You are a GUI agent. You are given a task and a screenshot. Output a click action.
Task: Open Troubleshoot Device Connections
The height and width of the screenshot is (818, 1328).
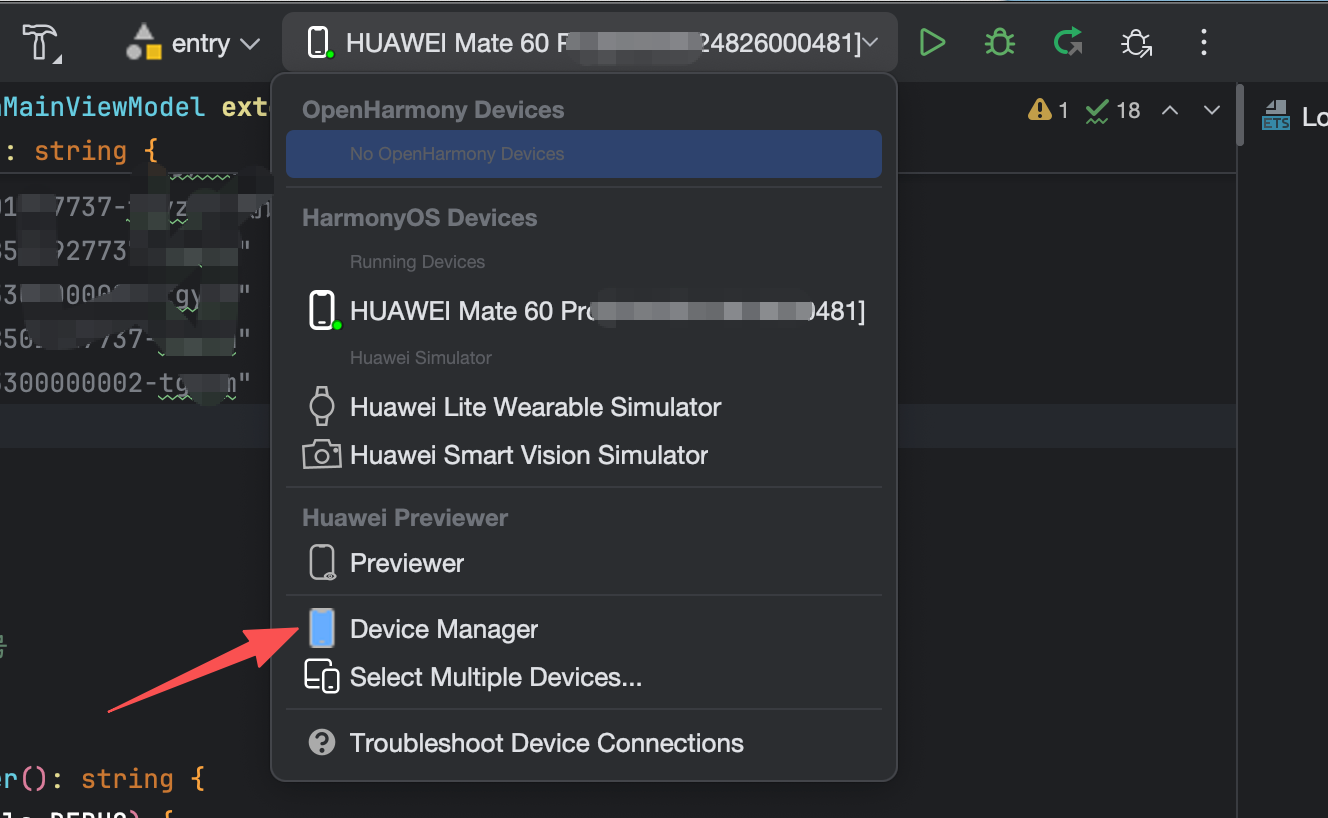[x=546, y=743]
